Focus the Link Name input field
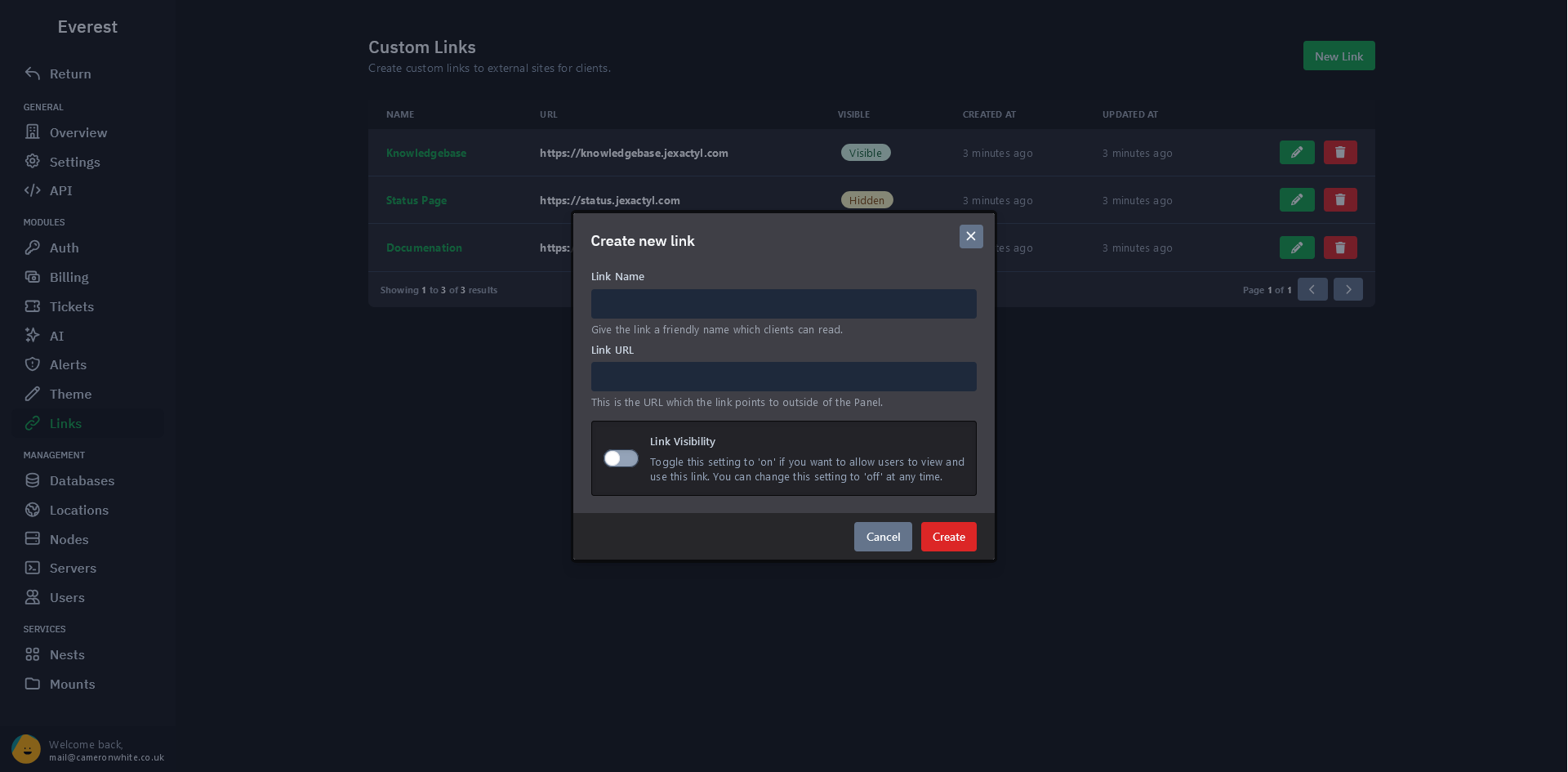1568x772 pixels. (x=784, y=304)
